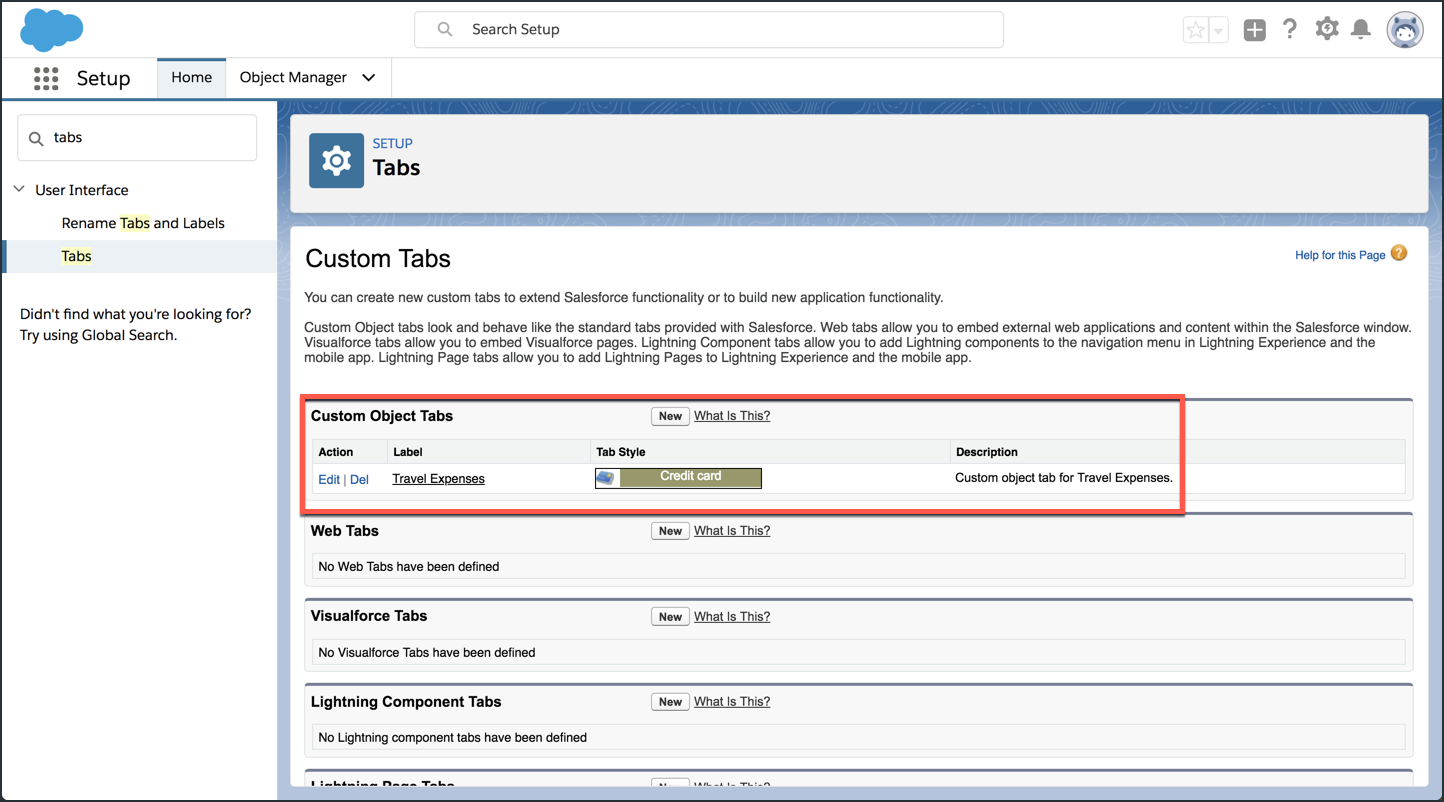Click New in Lightning Component Tabs section

pyautogui.click(x=670, y=702)
